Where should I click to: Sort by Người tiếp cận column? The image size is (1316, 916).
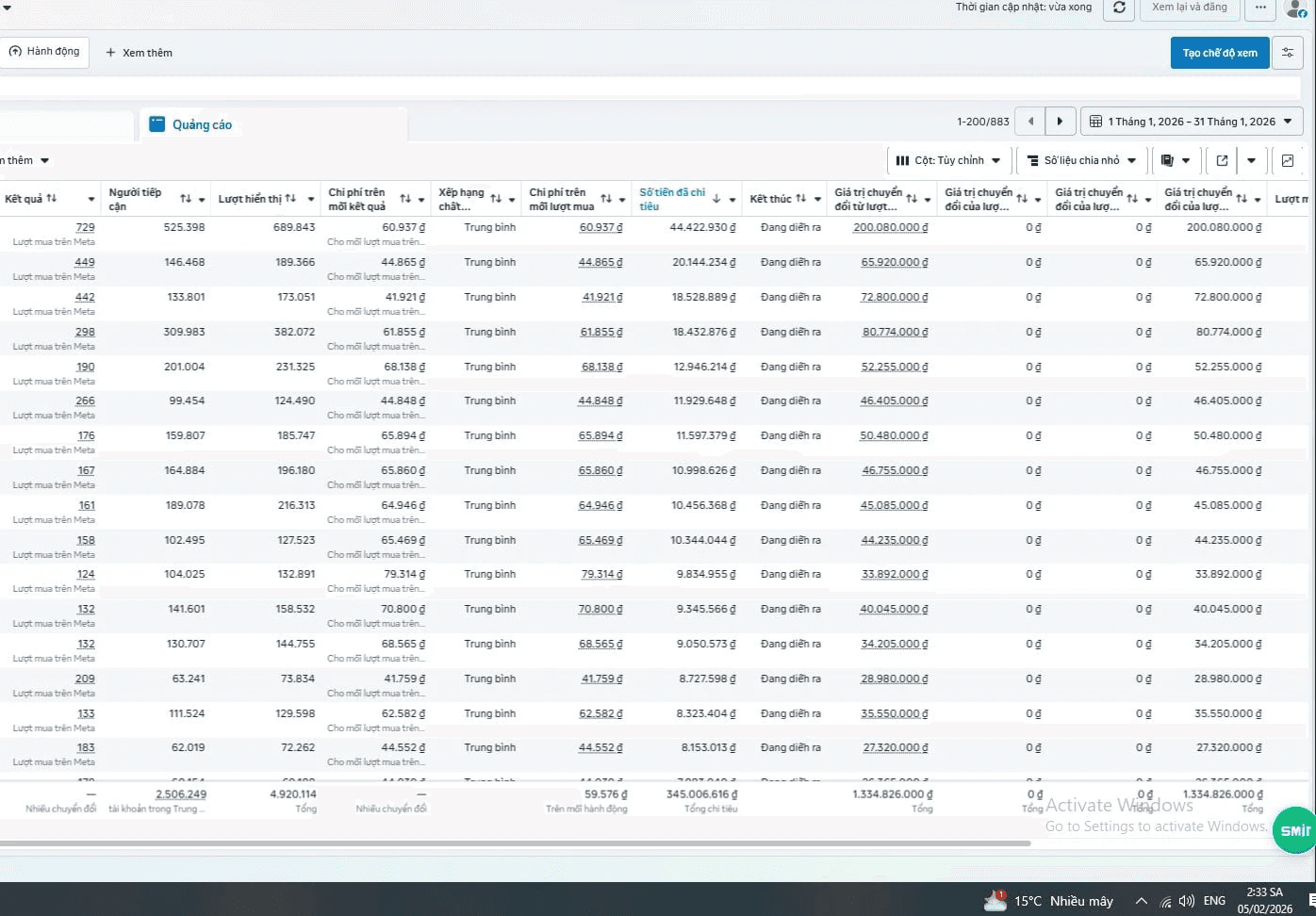186,199
